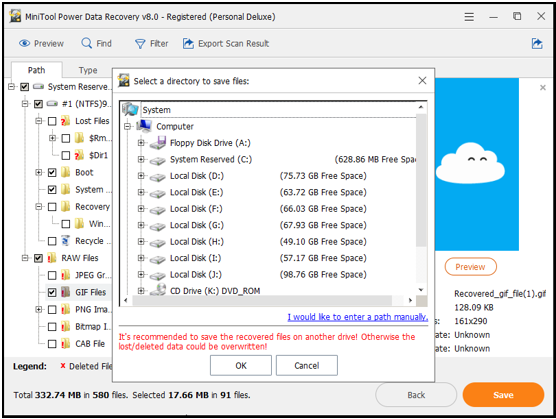Uncheck the GIF Files checkbox
Image resolution: width=556 pixels, height=419 pixels.
coord(52,292)
